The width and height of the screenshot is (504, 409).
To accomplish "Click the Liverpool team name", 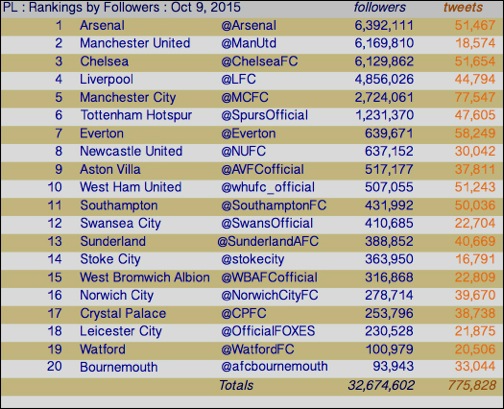I will point(107,79).
